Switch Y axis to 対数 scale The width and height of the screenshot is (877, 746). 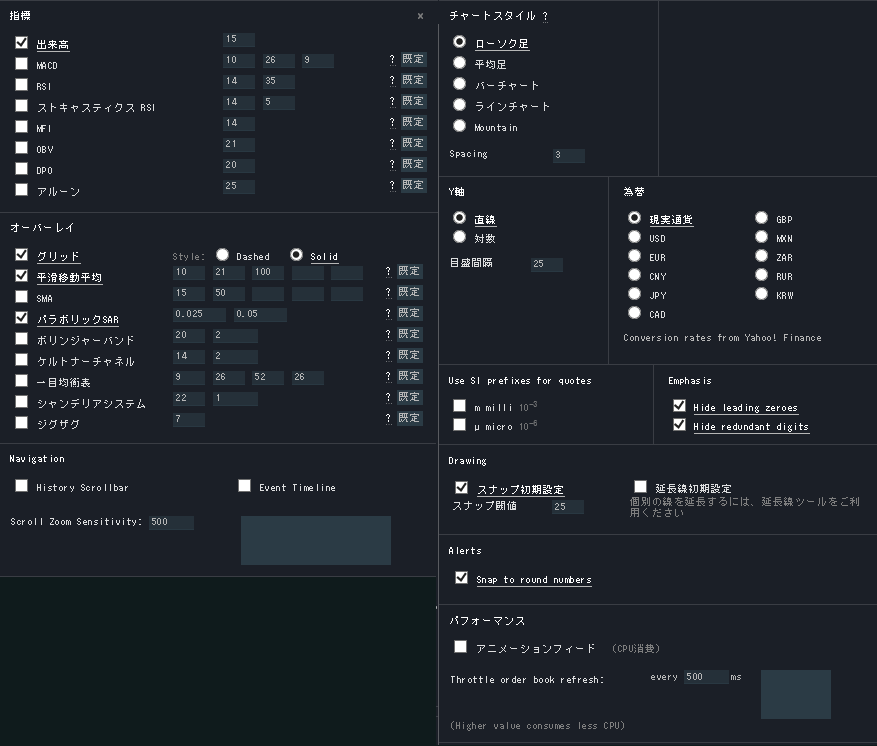point(460,237)
